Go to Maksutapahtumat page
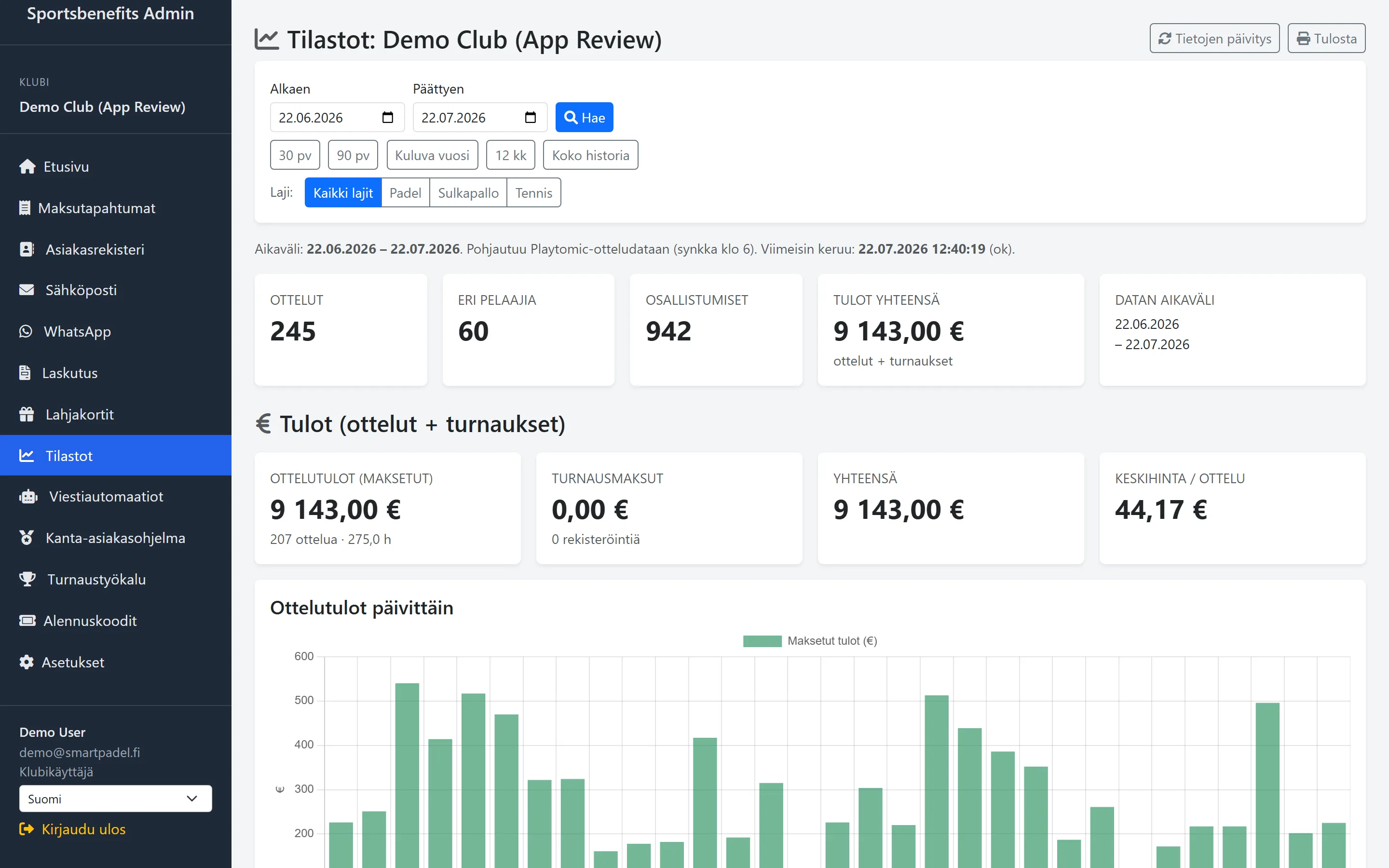 tap(115, 208)
